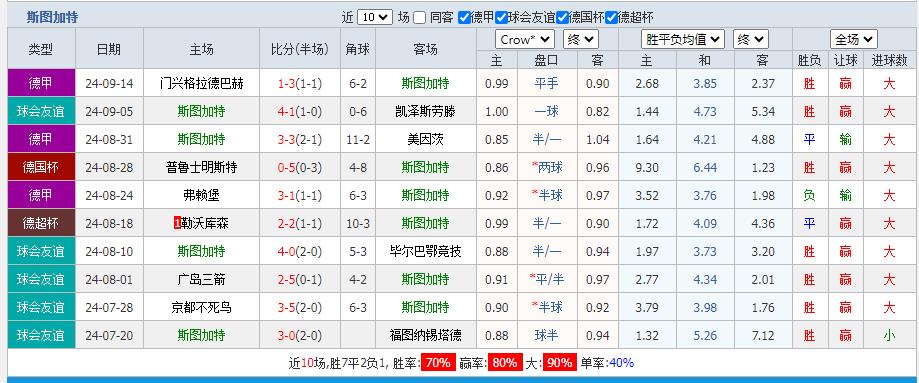The height and width of the screenshot is (383, 919).
Task: Open the 毕尔巴鄂竞技 team link
Action: click(425, 252)
